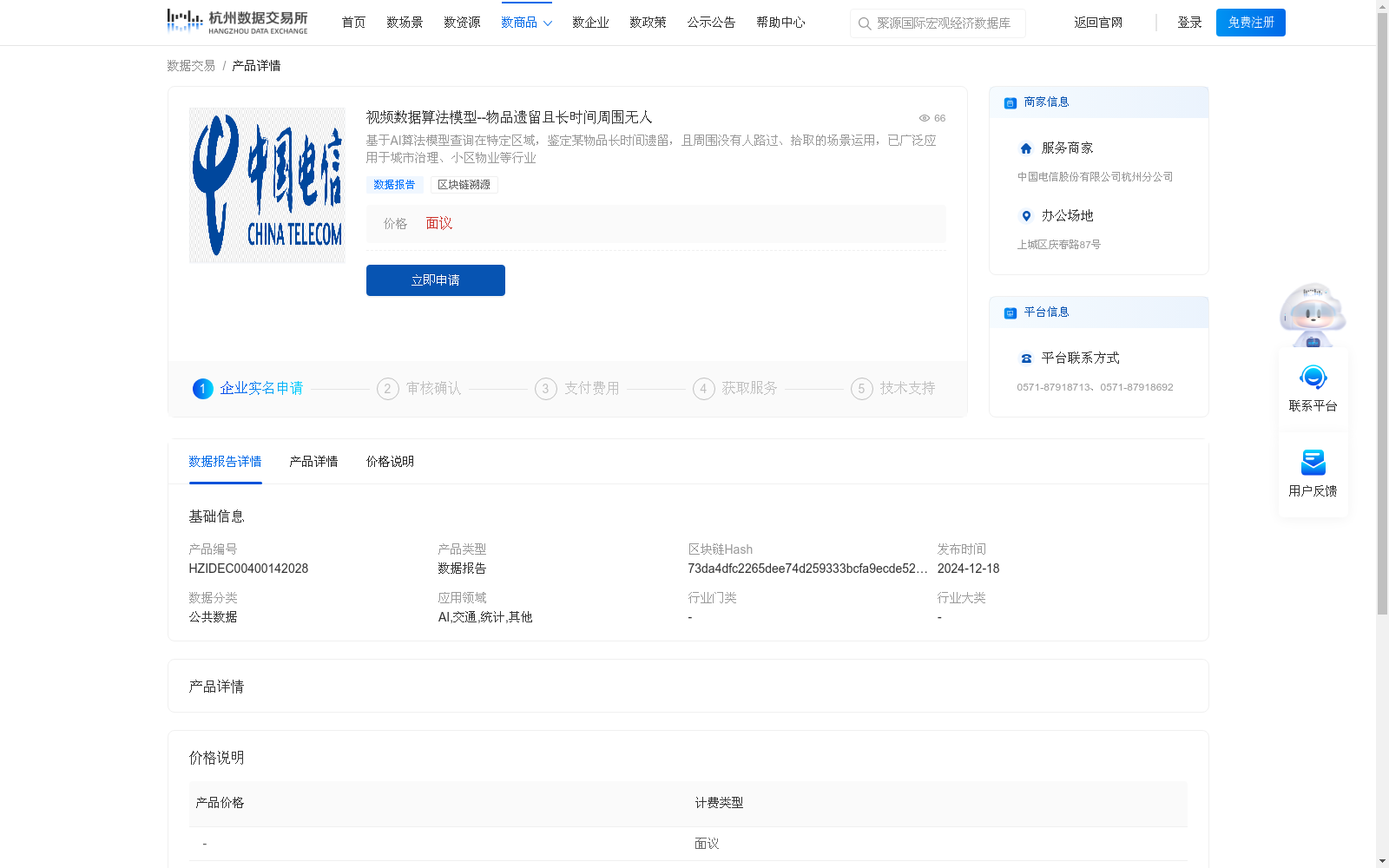Open the 数场景 menu item
The image size is (1389, 868).
(405, 23)
